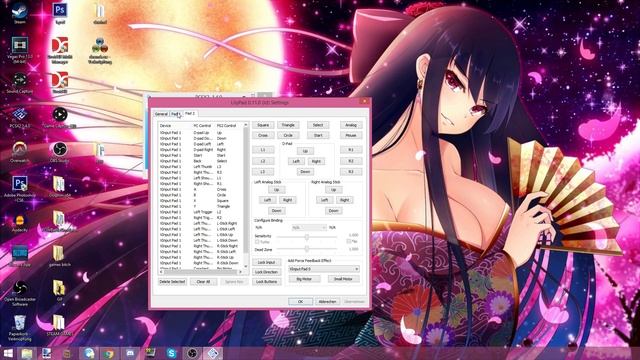
Task: Adjust the Dead Zone slider
Action: click(x=307, y=249)
